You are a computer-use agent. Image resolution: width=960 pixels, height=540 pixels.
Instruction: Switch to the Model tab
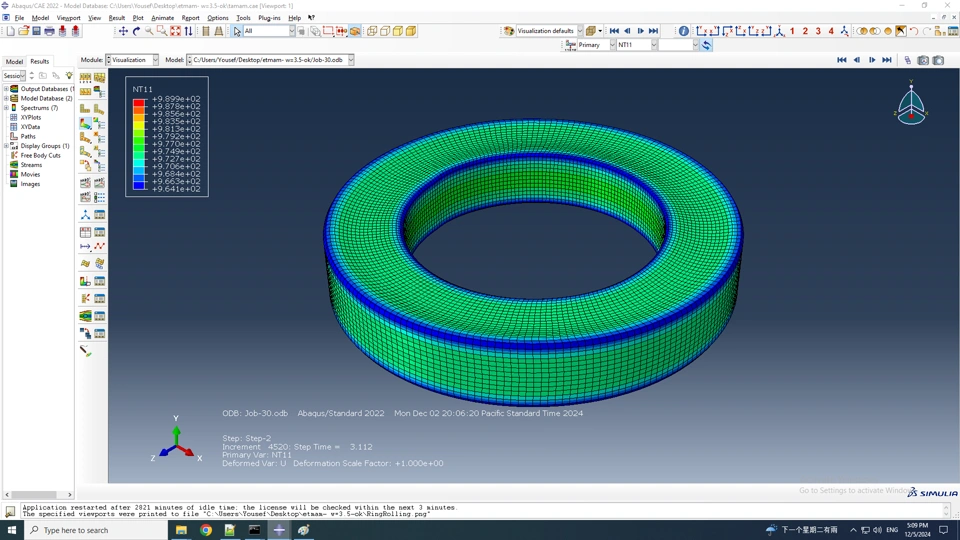[x=14, y=61]
